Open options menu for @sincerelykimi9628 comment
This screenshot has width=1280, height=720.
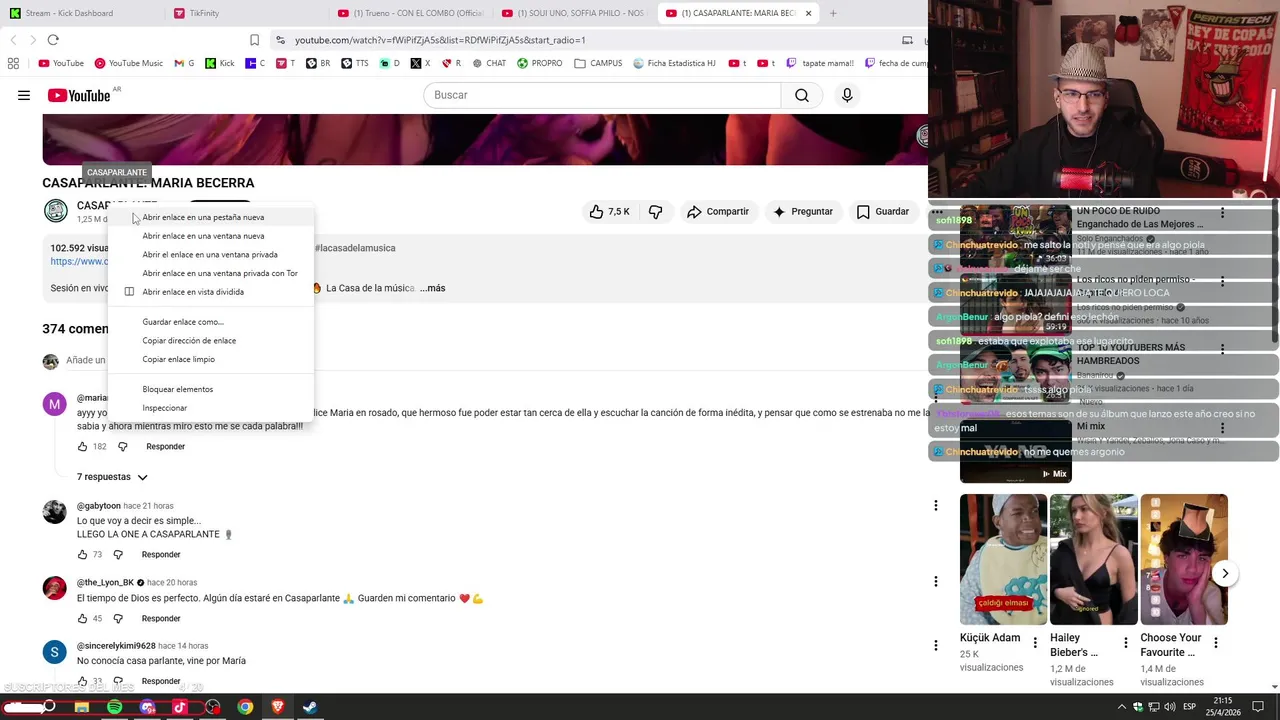pos(936,645)
